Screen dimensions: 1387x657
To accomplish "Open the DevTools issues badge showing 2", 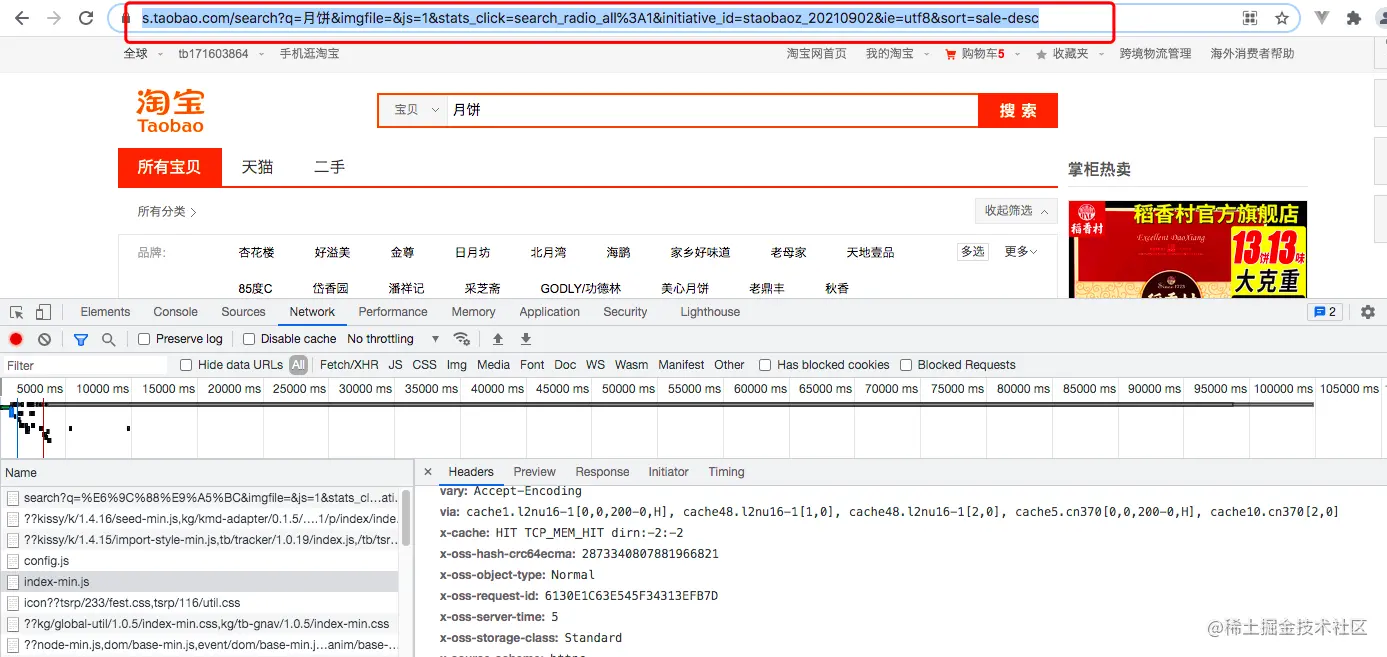I will pos(1325,312).
